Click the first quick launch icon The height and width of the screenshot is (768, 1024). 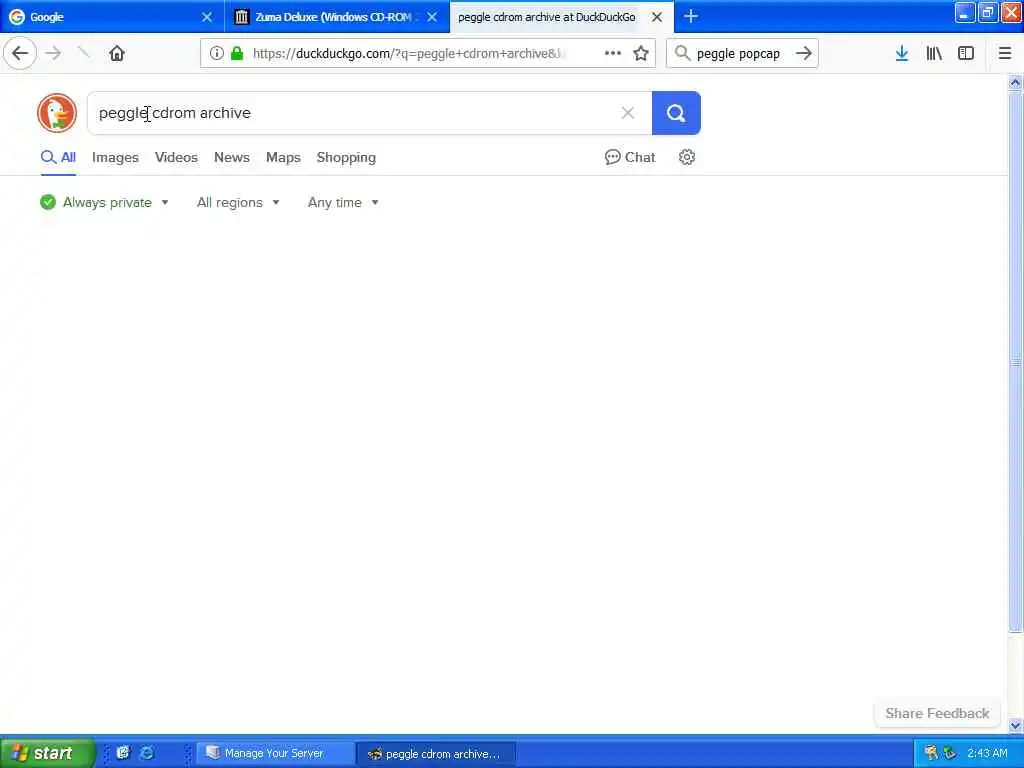[x=123, y=753]
